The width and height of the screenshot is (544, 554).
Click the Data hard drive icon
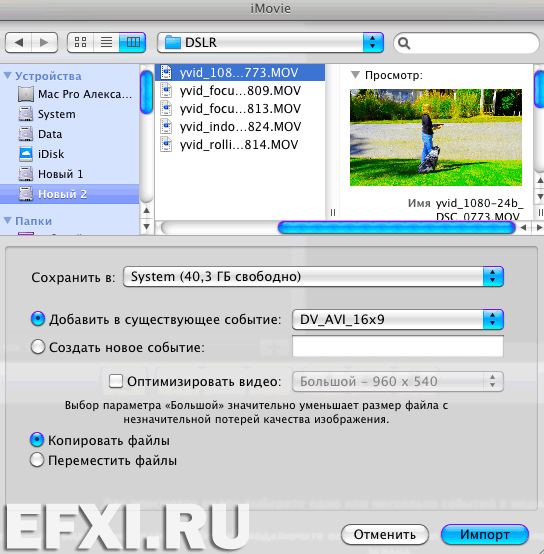coord(26,134)
